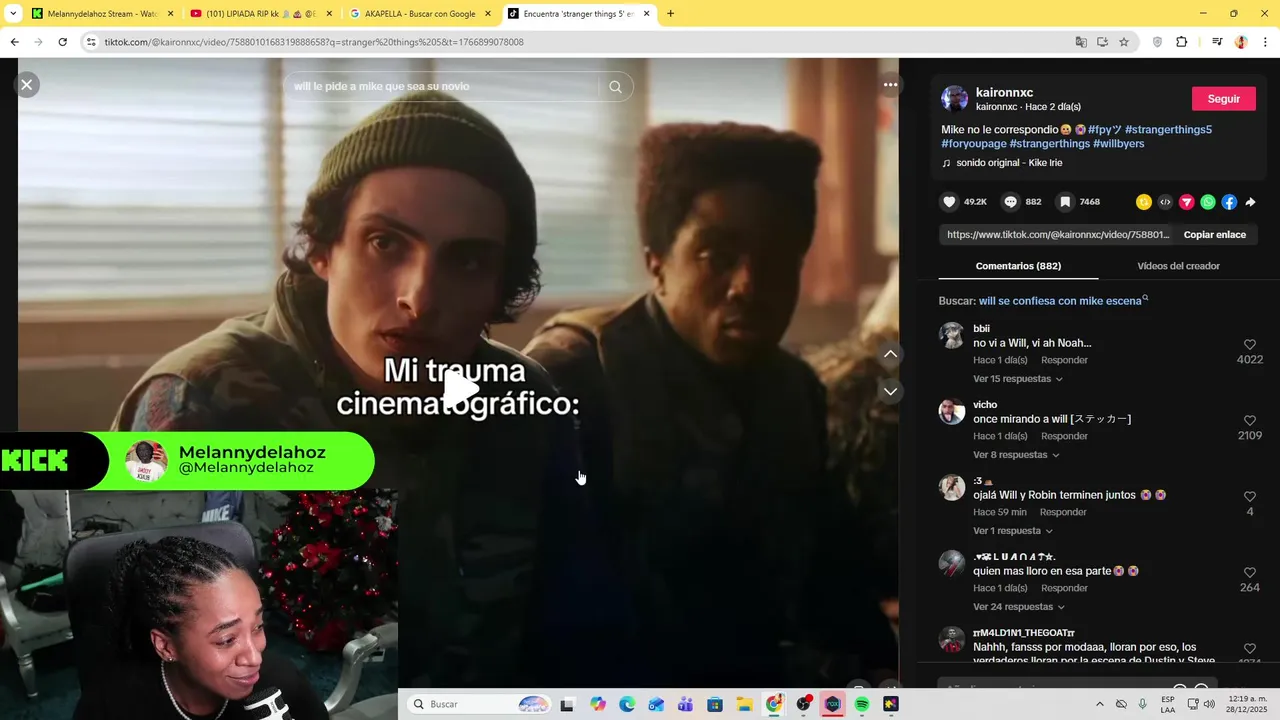Viewport: 1280px width, 720px height.
Task: Like the 'quien mas lloro' comment
Action: click(1250, 573)
